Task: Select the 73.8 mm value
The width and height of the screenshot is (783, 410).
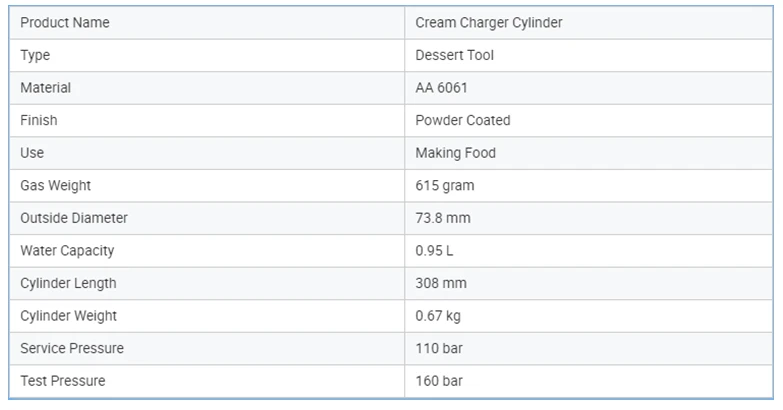Action: click(443, 218)
